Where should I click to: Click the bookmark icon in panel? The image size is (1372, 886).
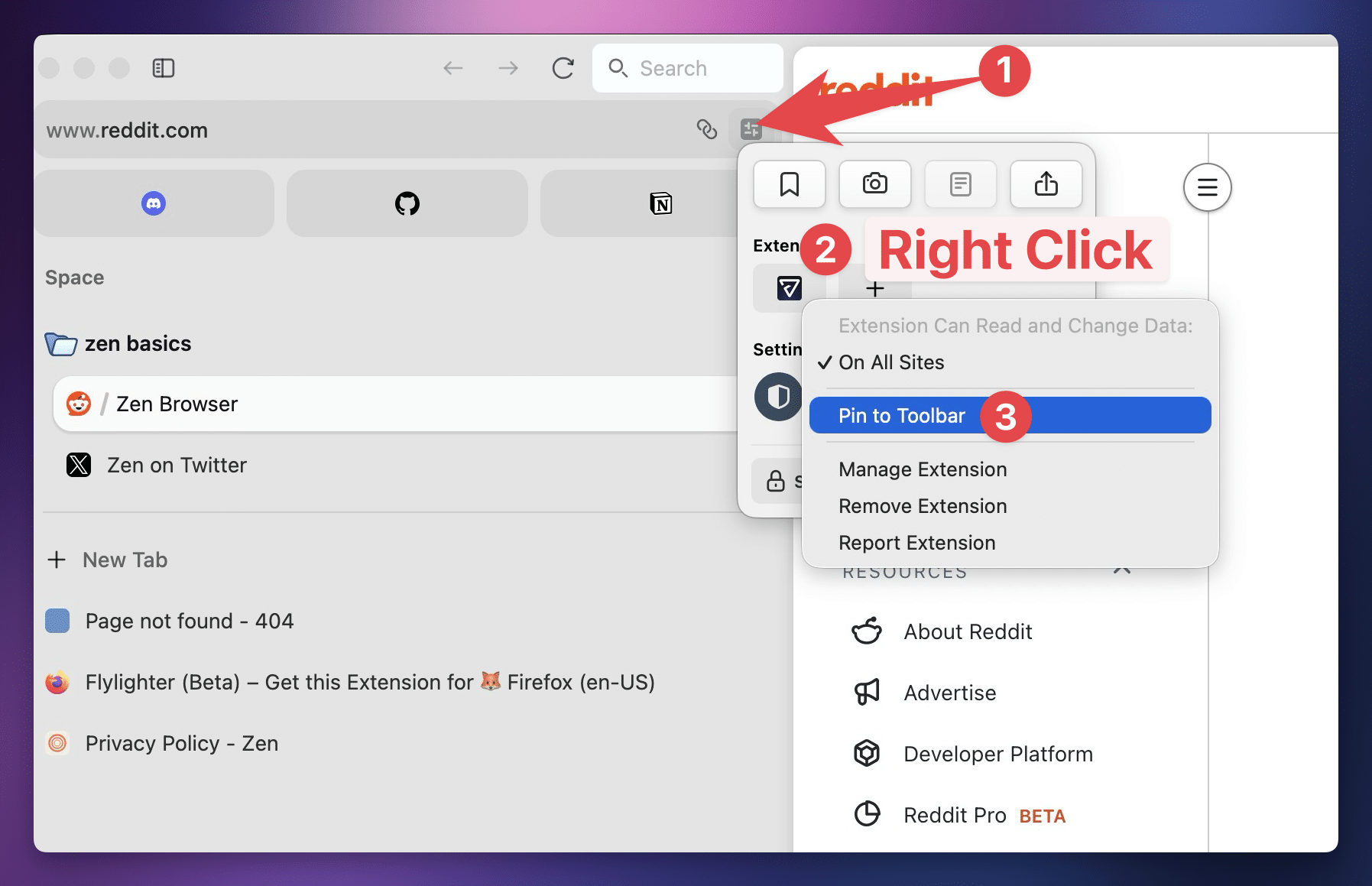click(789, 184)
